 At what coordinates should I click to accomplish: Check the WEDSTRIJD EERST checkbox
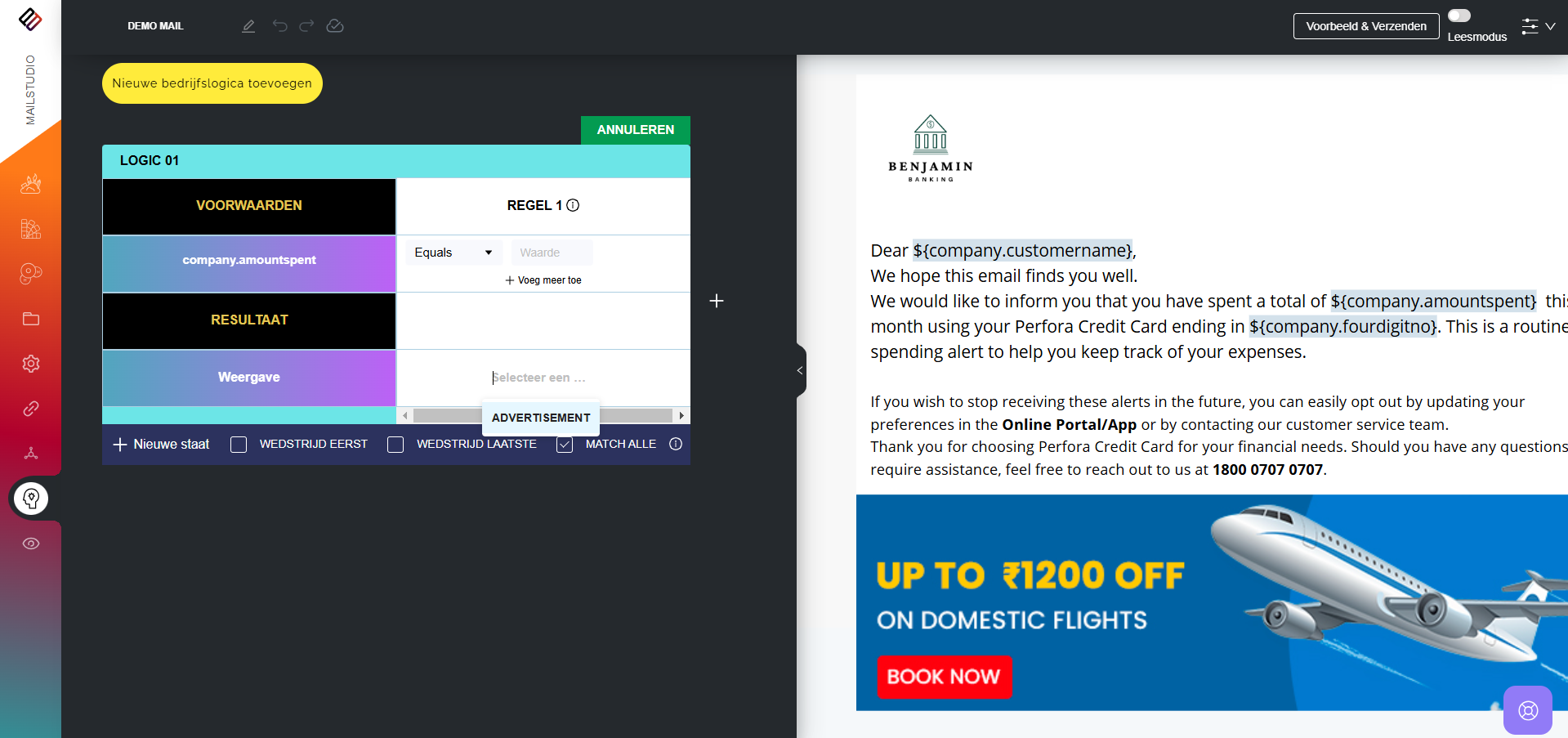point(239,445)
